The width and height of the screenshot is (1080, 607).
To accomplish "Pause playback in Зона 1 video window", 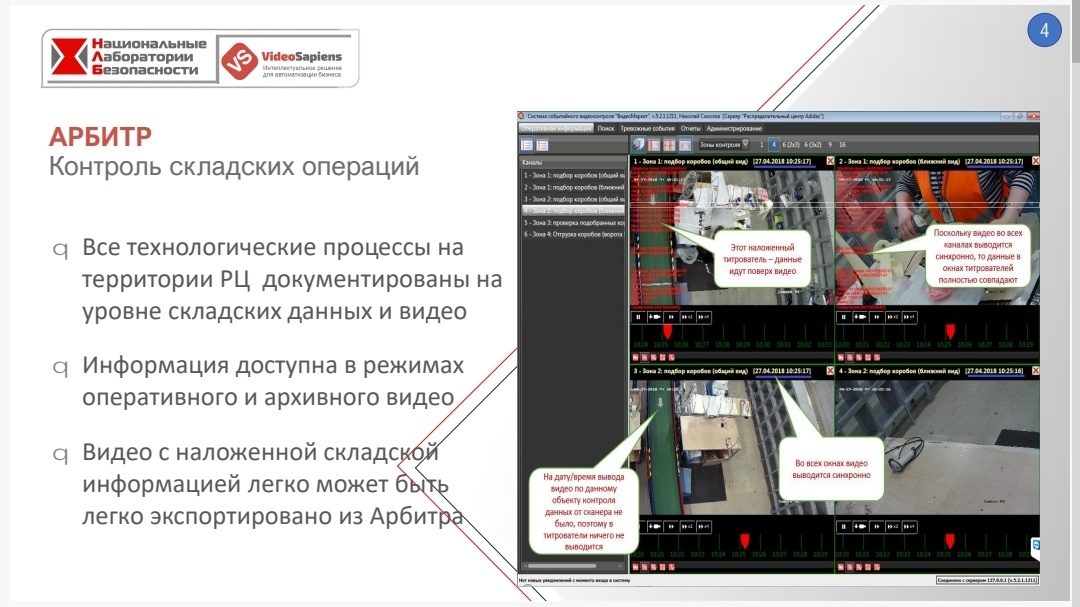I will tap(638, 318).
